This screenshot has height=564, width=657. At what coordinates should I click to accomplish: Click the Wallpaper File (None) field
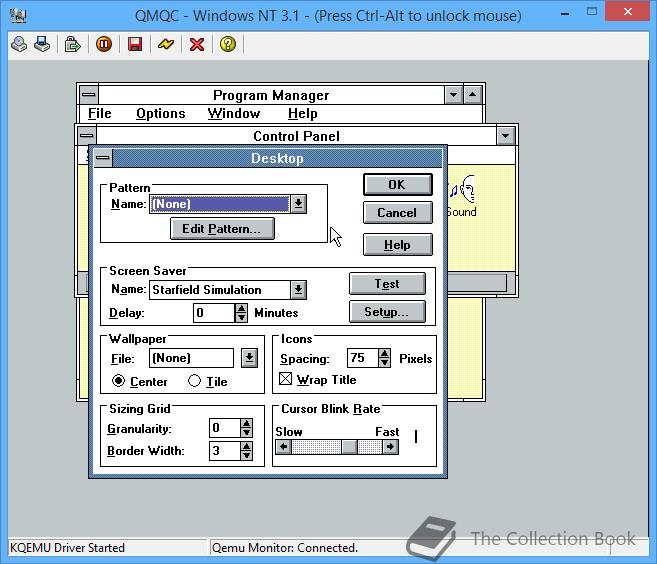191,358
